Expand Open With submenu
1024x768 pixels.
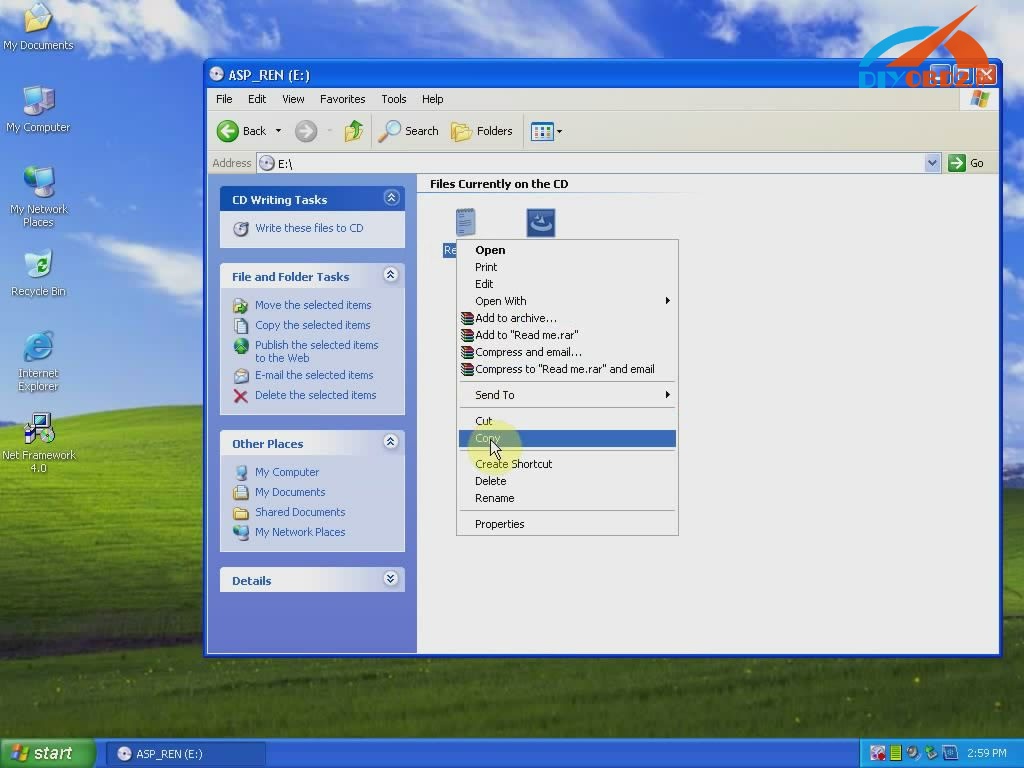tap(567, 301)
